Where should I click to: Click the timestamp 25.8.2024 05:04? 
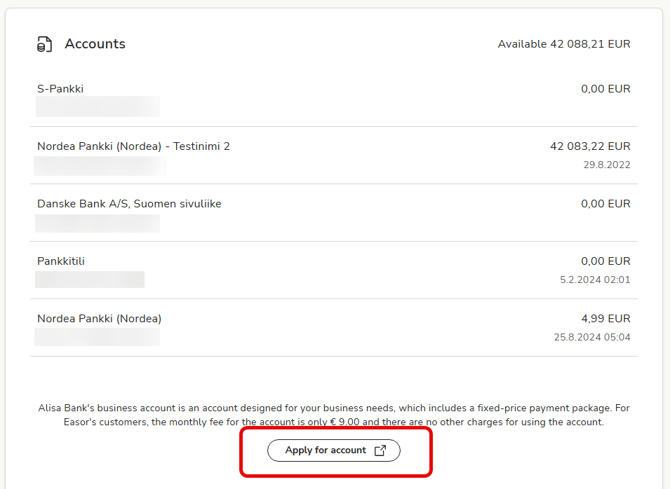coord(592,337)
